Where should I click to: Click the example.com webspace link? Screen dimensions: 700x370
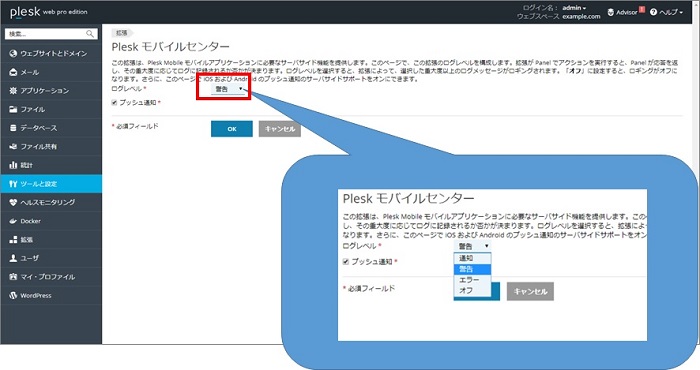581,17
